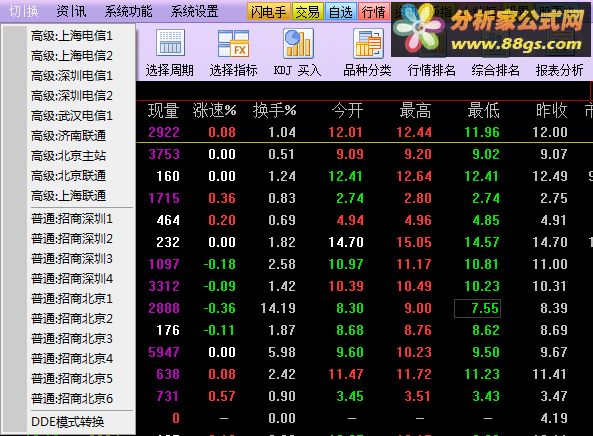593x436 pixels.
Task: Open the 选择周期 period selector icon
Action: click(x=170, y=43)
